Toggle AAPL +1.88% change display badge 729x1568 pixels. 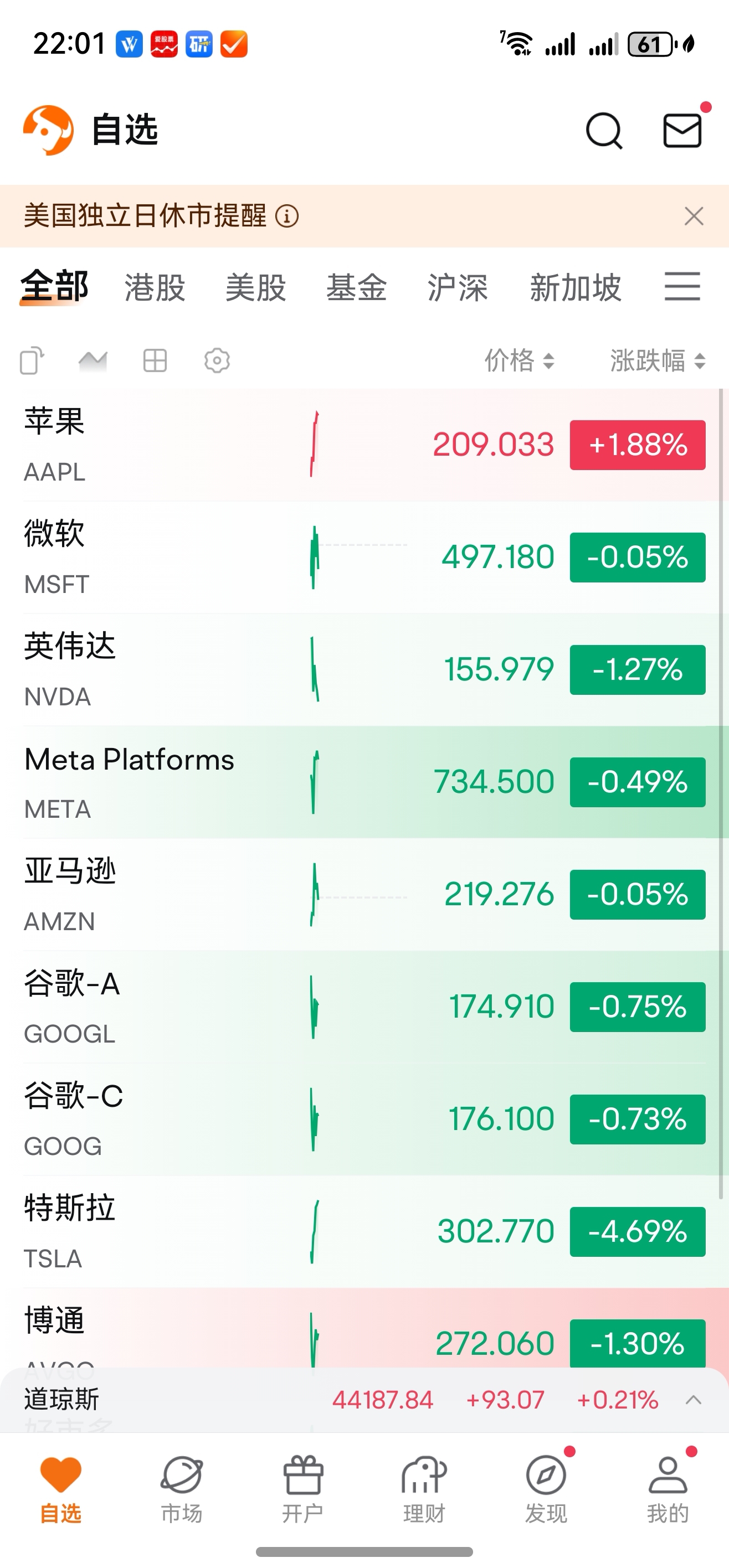point(638,445)
